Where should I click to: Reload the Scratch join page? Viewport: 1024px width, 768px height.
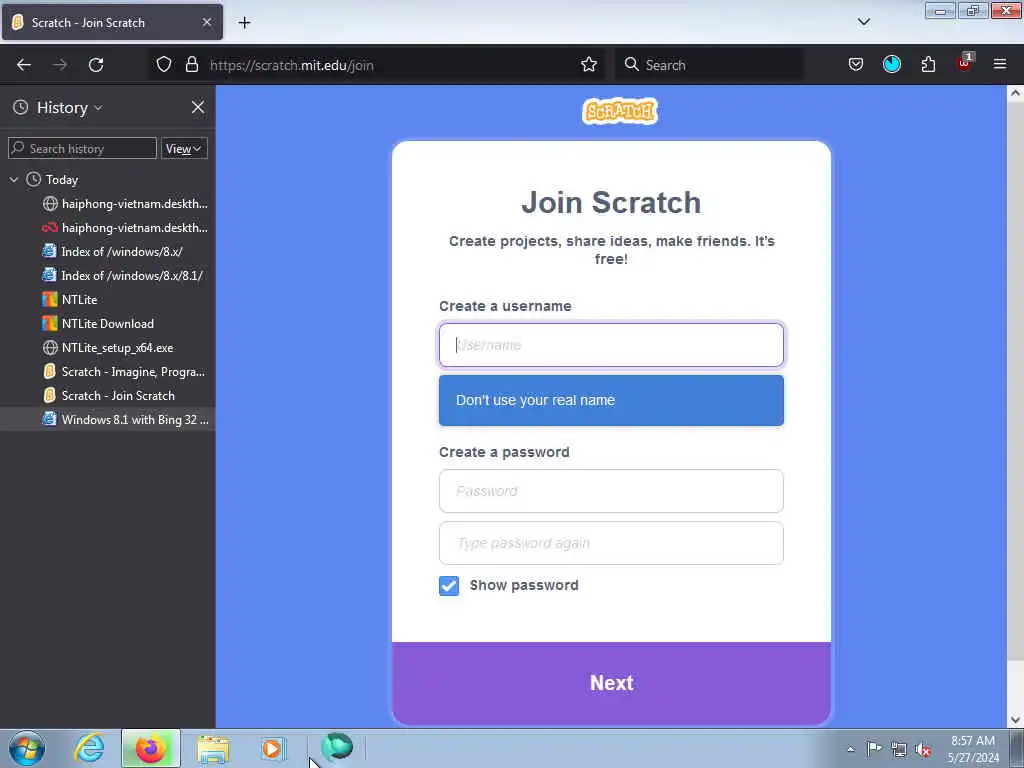tap(96, 65)
